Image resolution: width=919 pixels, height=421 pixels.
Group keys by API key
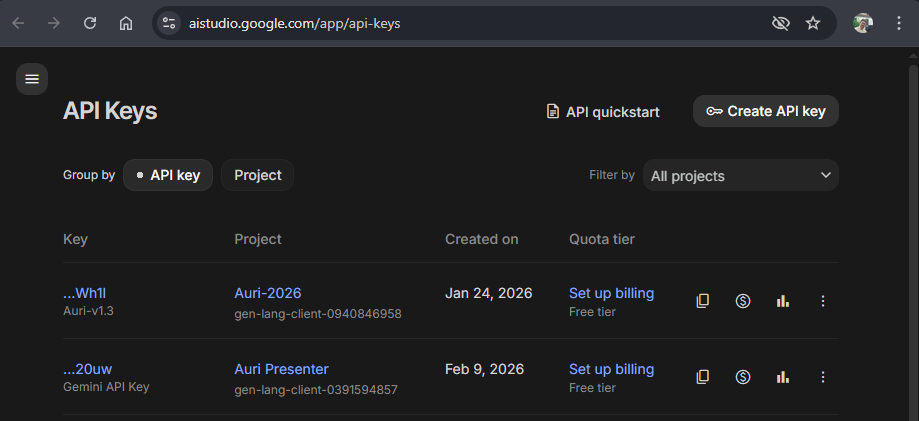click(x=168, y=175)
